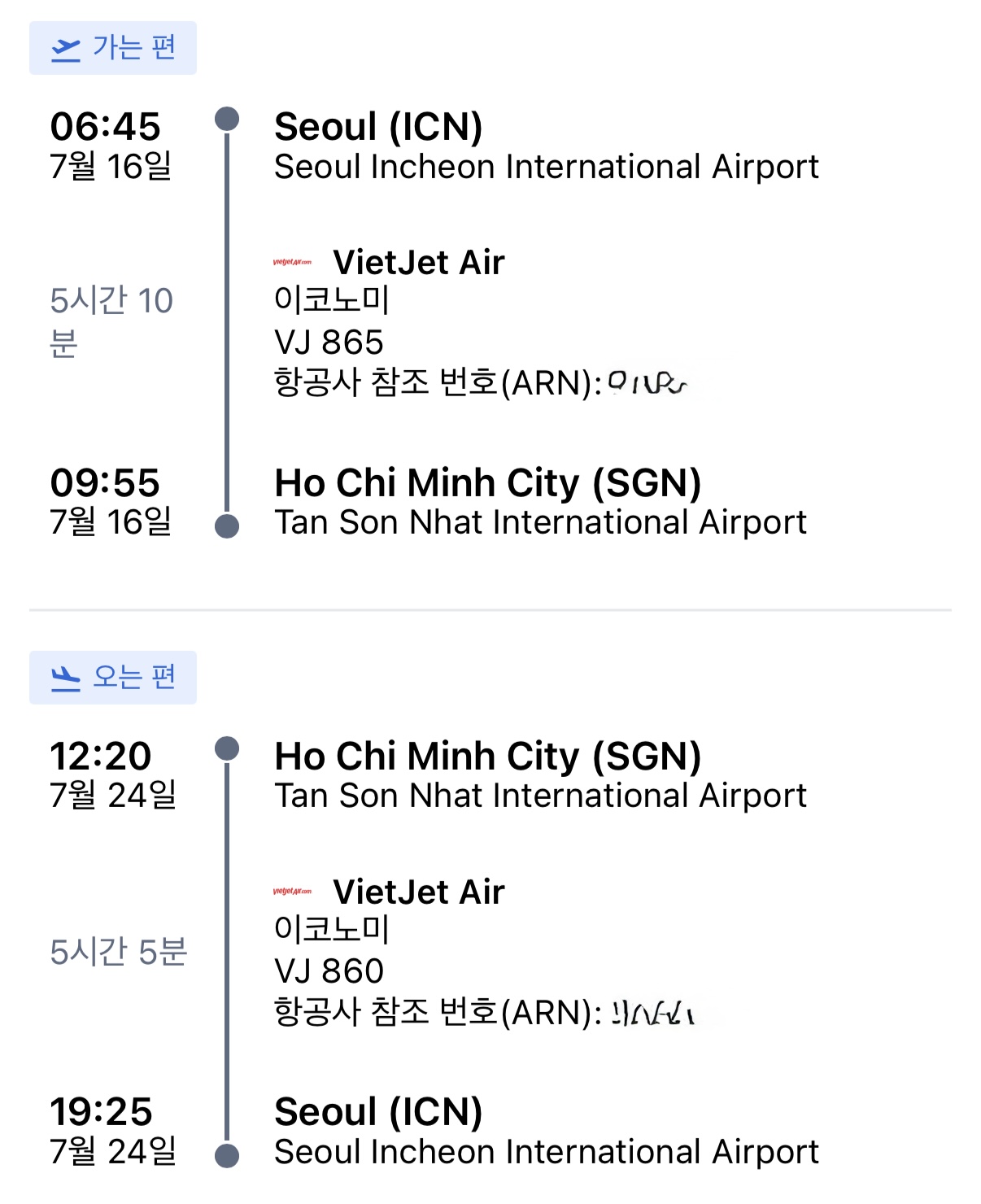Click the return airline reference number (ARN) code

click(652, 1014)
